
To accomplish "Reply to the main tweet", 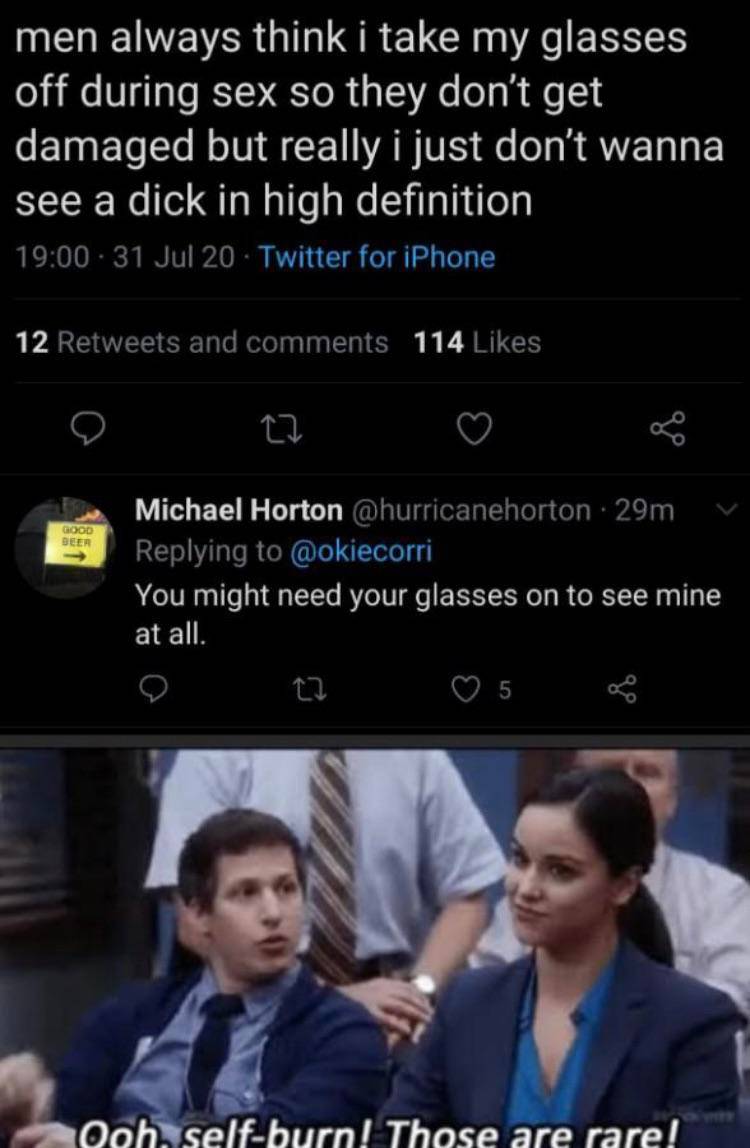I will click(x=92, y=430).
